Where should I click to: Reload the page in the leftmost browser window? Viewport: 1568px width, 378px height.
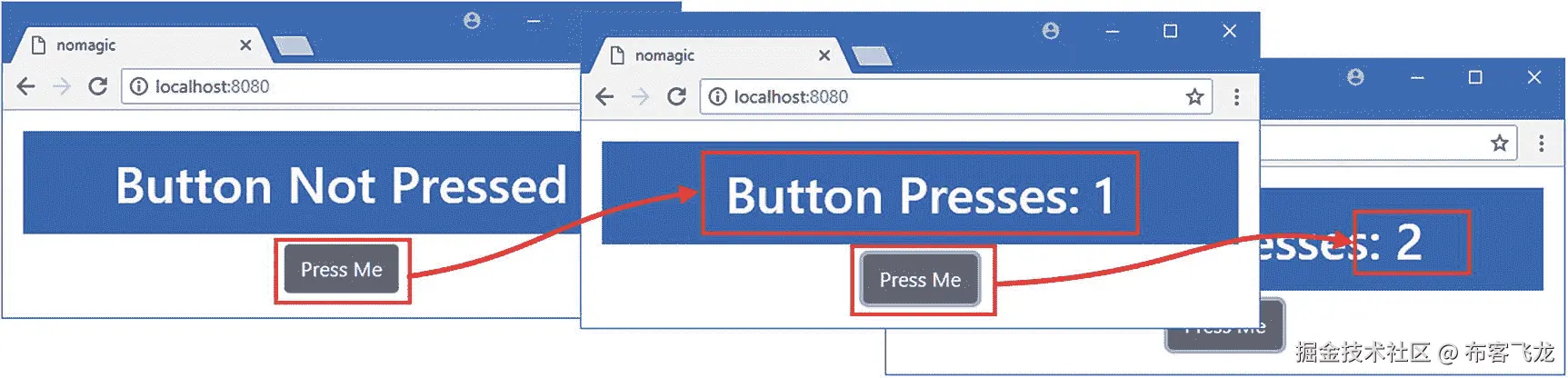pyautogui.click(x=97, y=86)
